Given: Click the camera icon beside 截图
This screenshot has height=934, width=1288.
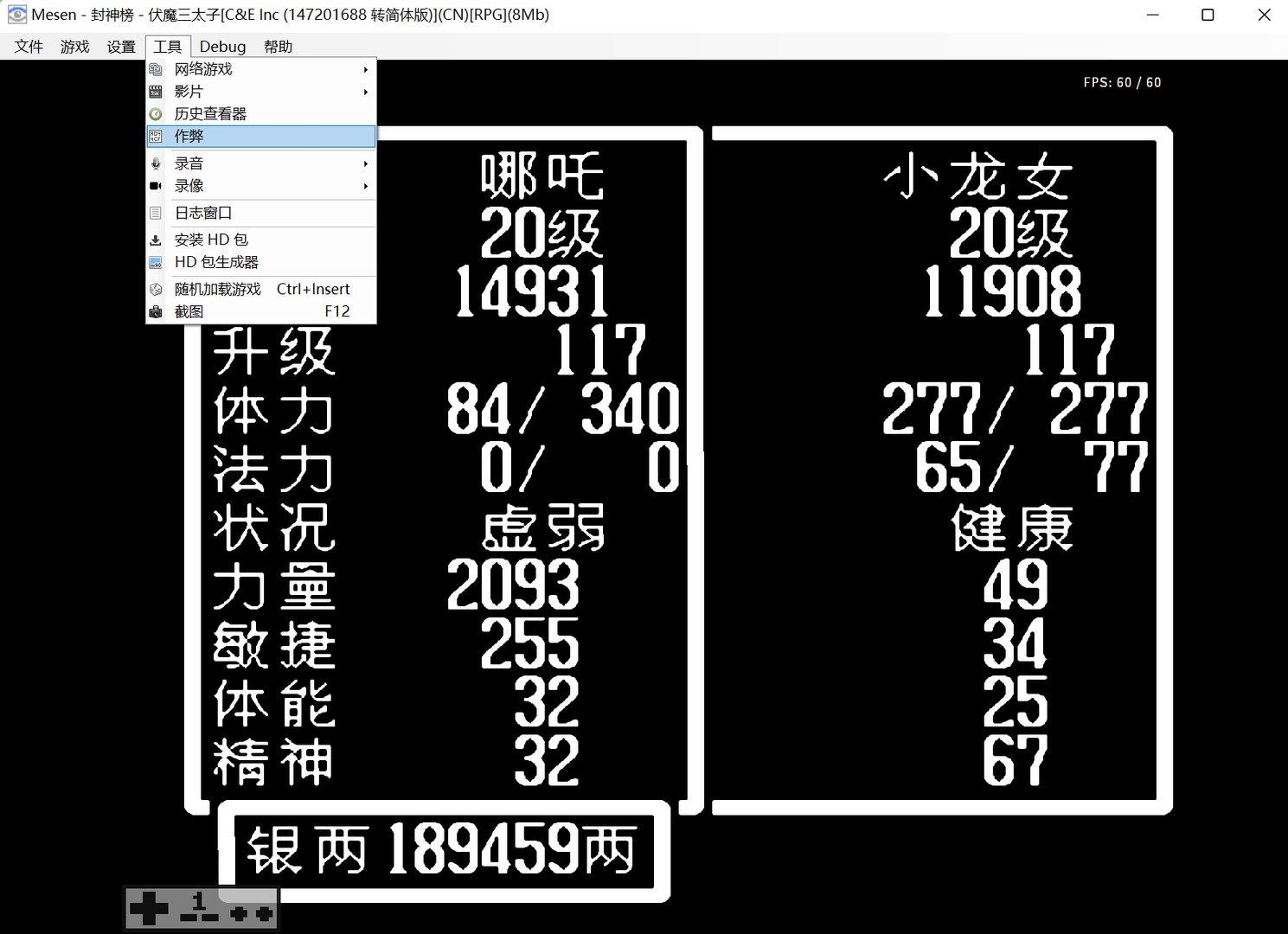Looking at the screenshot, I should pyautogui.click(x=157, y=311).
